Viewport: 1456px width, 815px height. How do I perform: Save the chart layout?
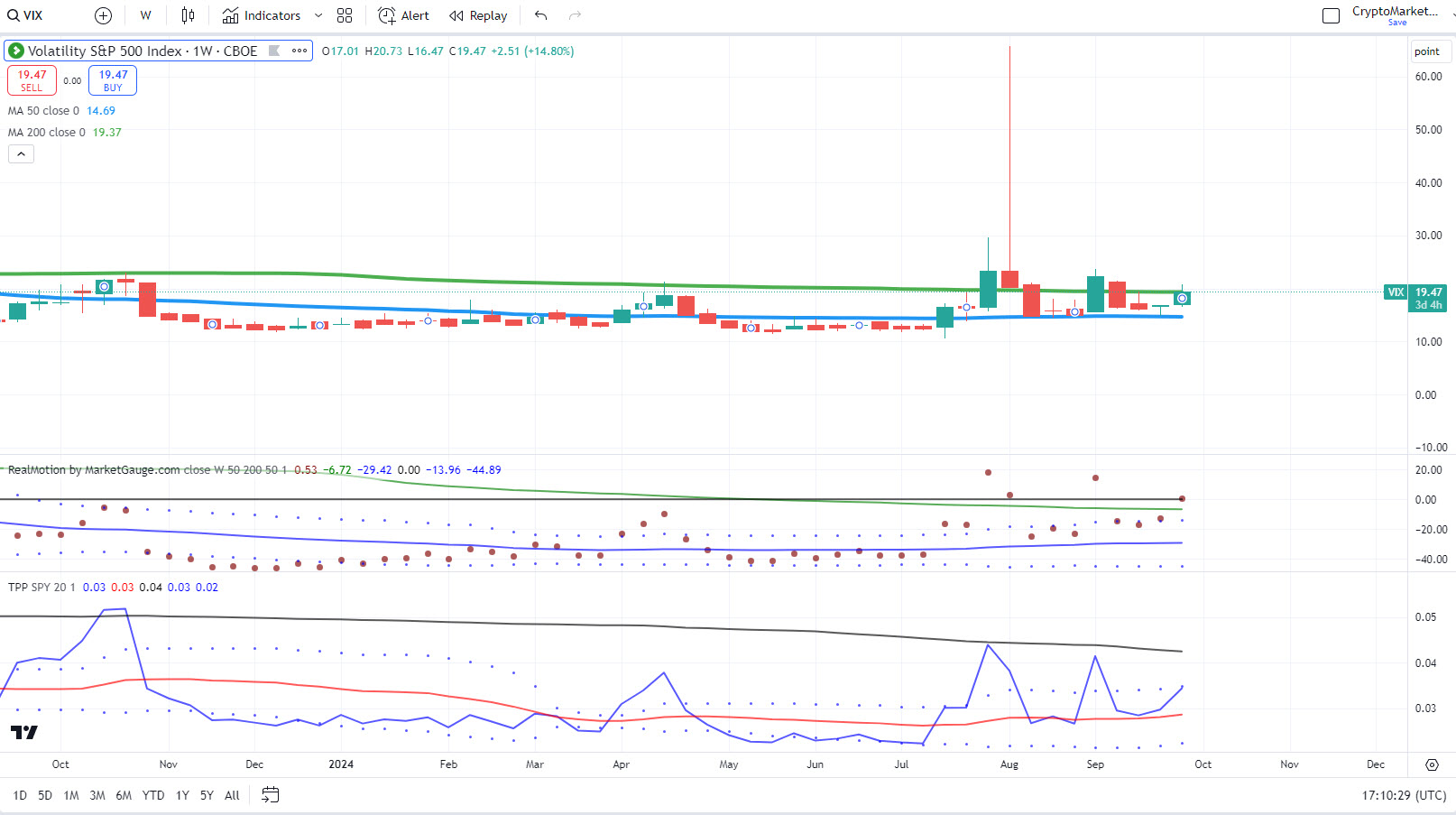pyautogui.click(x=1397, y=23)
